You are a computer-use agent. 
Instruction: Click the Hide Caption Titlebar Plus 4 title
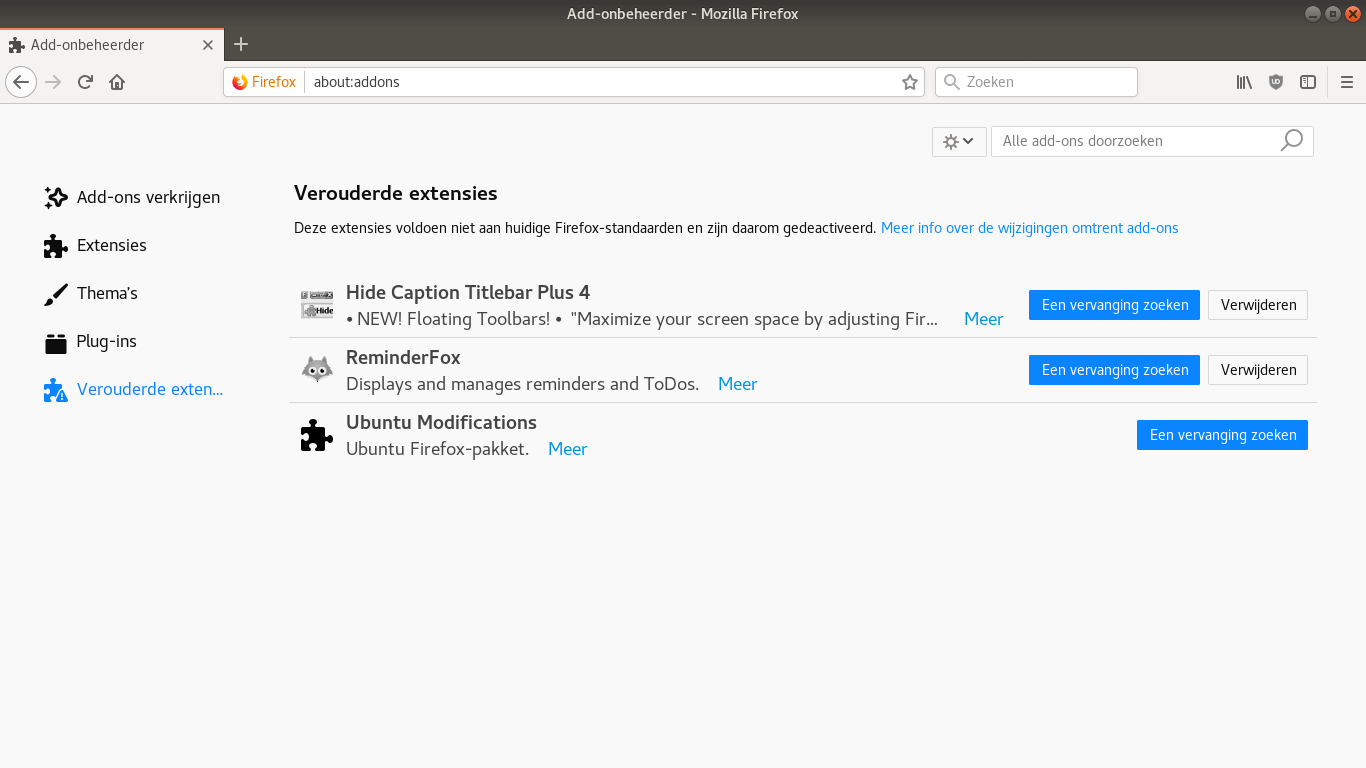point(468,292)
